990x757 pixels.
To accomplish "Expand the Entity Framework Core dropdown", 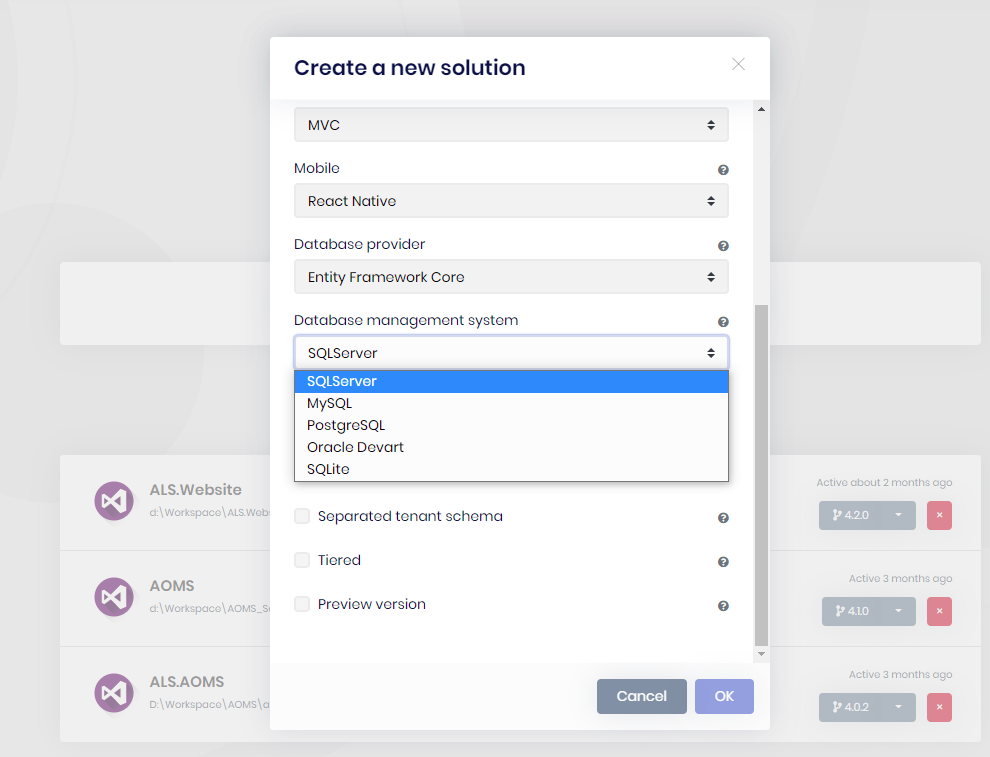I will pyautogui.click(x=511, y=277).
